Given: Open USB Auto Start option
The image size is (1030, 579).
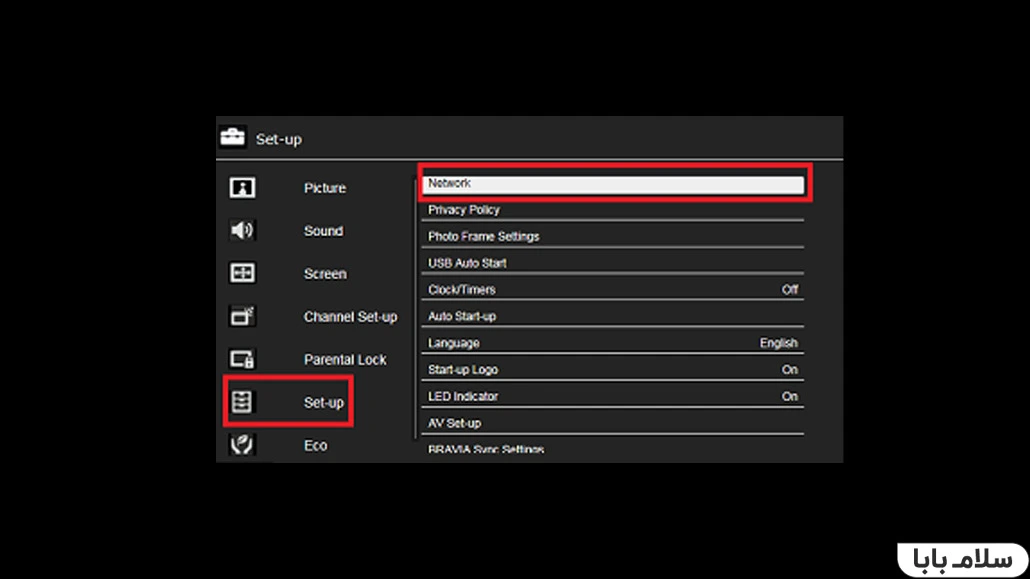Looking at the screenshot, I should click(612, 263).
